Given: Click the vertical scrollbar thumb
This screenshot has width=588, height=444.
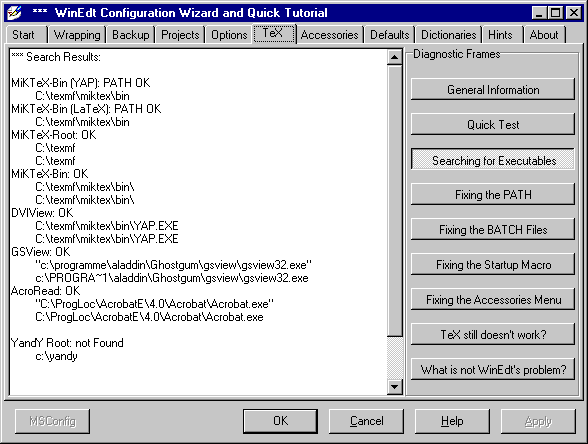Looking at the screenshot, I should click(x=394, y=201).
